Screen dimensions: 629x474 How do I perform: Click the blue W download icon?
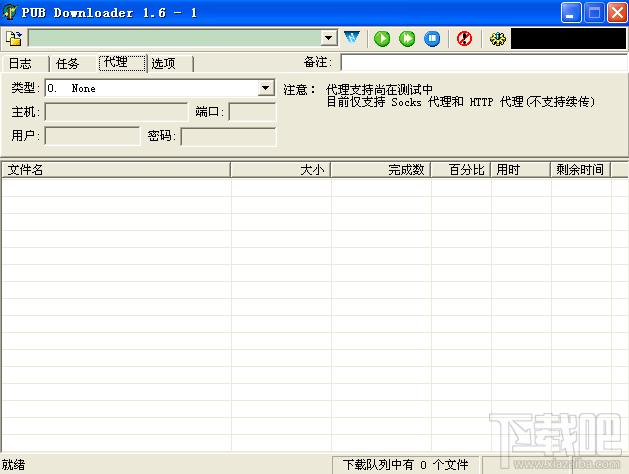352,38
